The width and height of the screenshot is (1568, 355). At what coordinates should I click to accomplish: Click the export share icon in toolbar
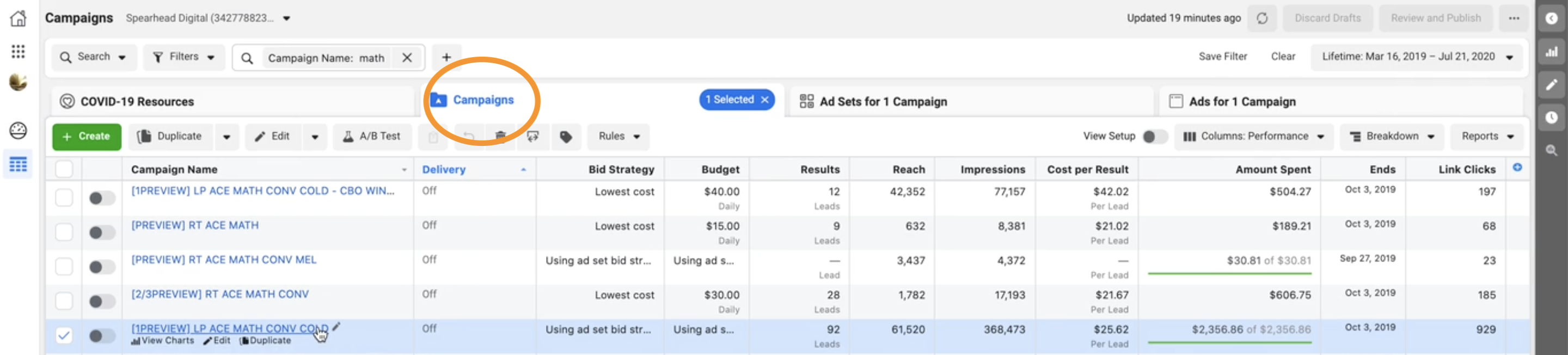pyautogui.click(x=532, y=137)
